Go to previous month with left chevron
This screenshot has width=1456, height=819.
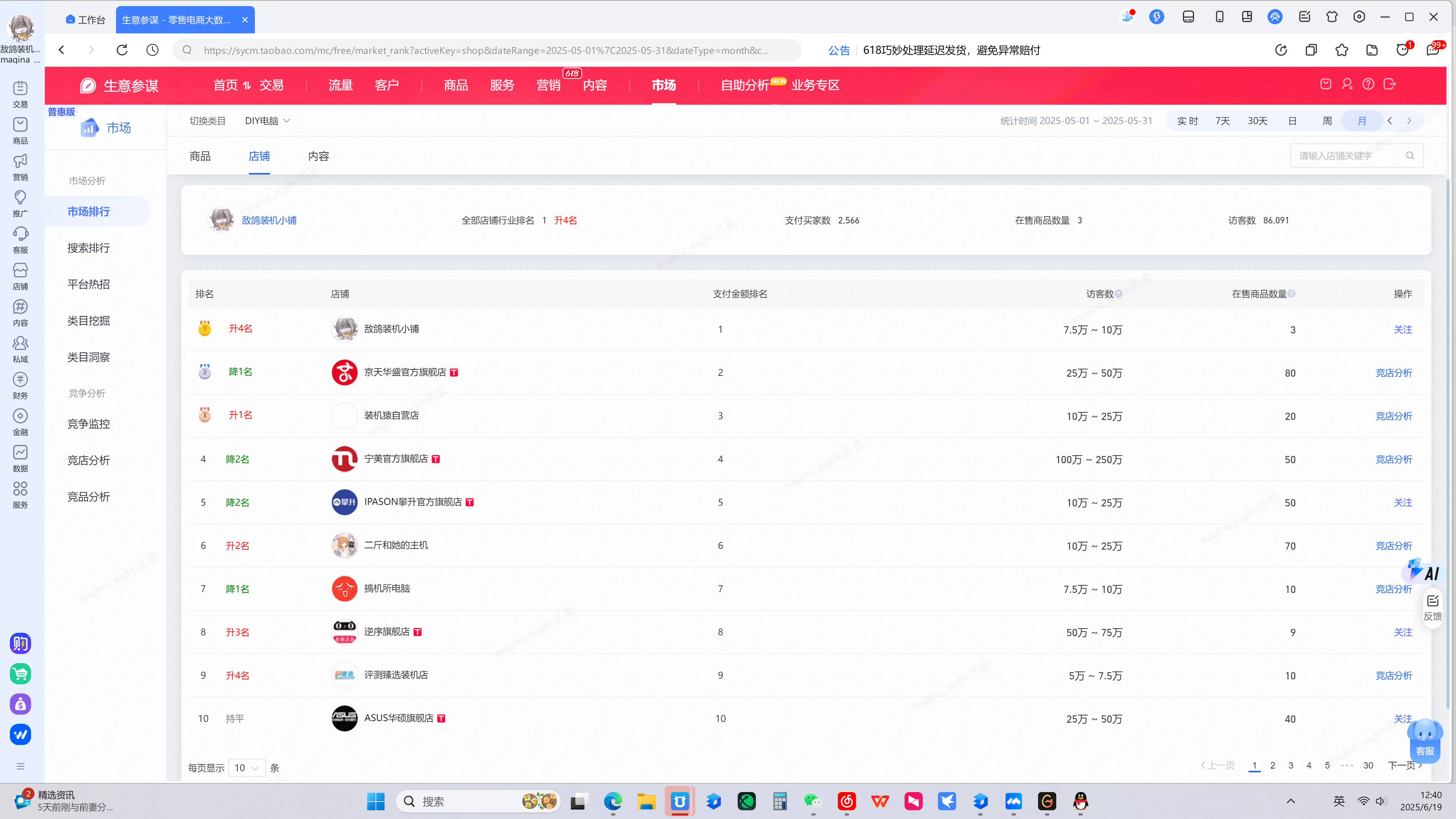tap(1390, 121)
